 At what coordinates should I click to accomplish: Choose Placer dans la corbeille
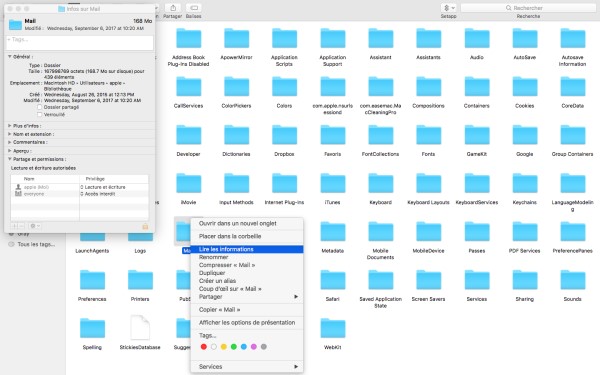tap(247, 236)
